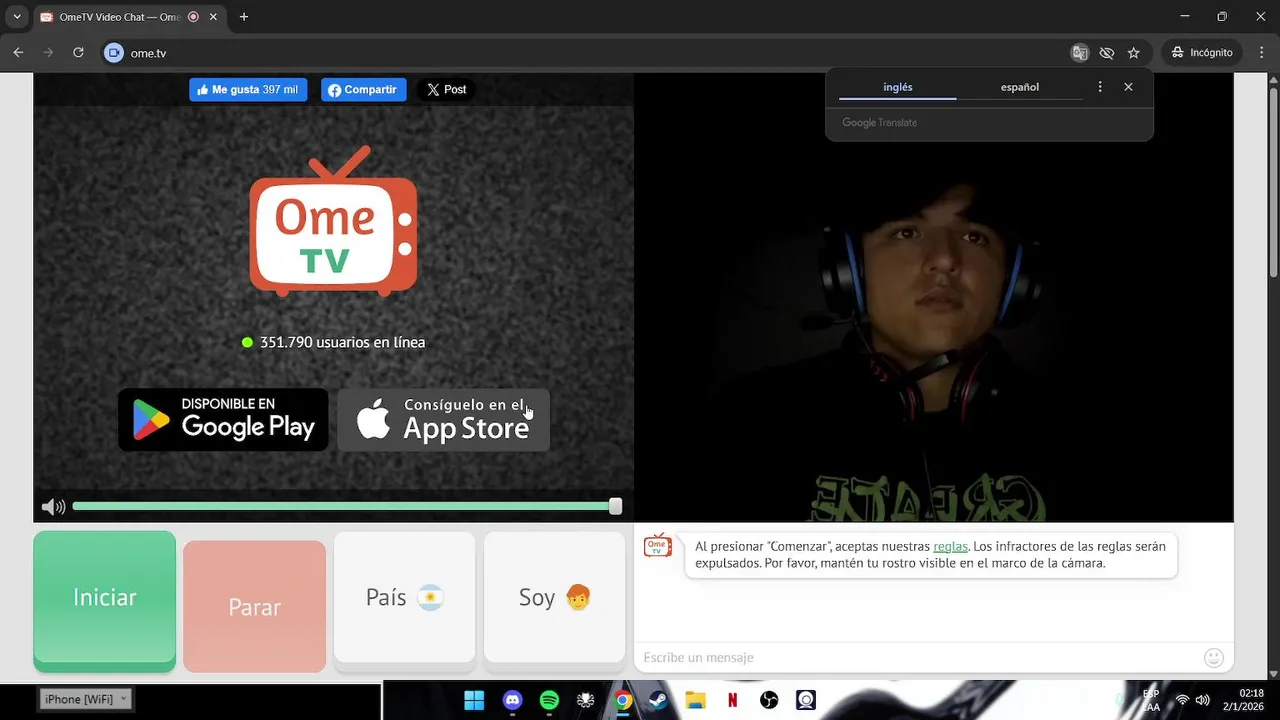Open Netflix from taskbar
The width and height of the screenshot is (1280, 720).
(732, 700)
